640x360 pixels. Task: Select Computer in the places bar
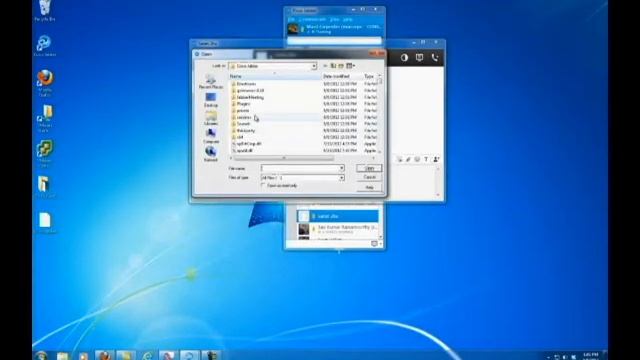click(x=211, y=136)
